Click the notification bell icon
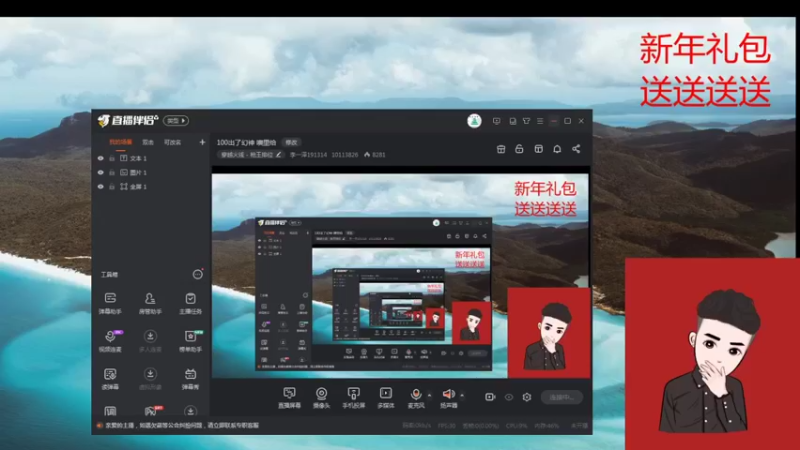Image resolution: width=800 pixels, height=450 pixels. [x=557, y=149]
